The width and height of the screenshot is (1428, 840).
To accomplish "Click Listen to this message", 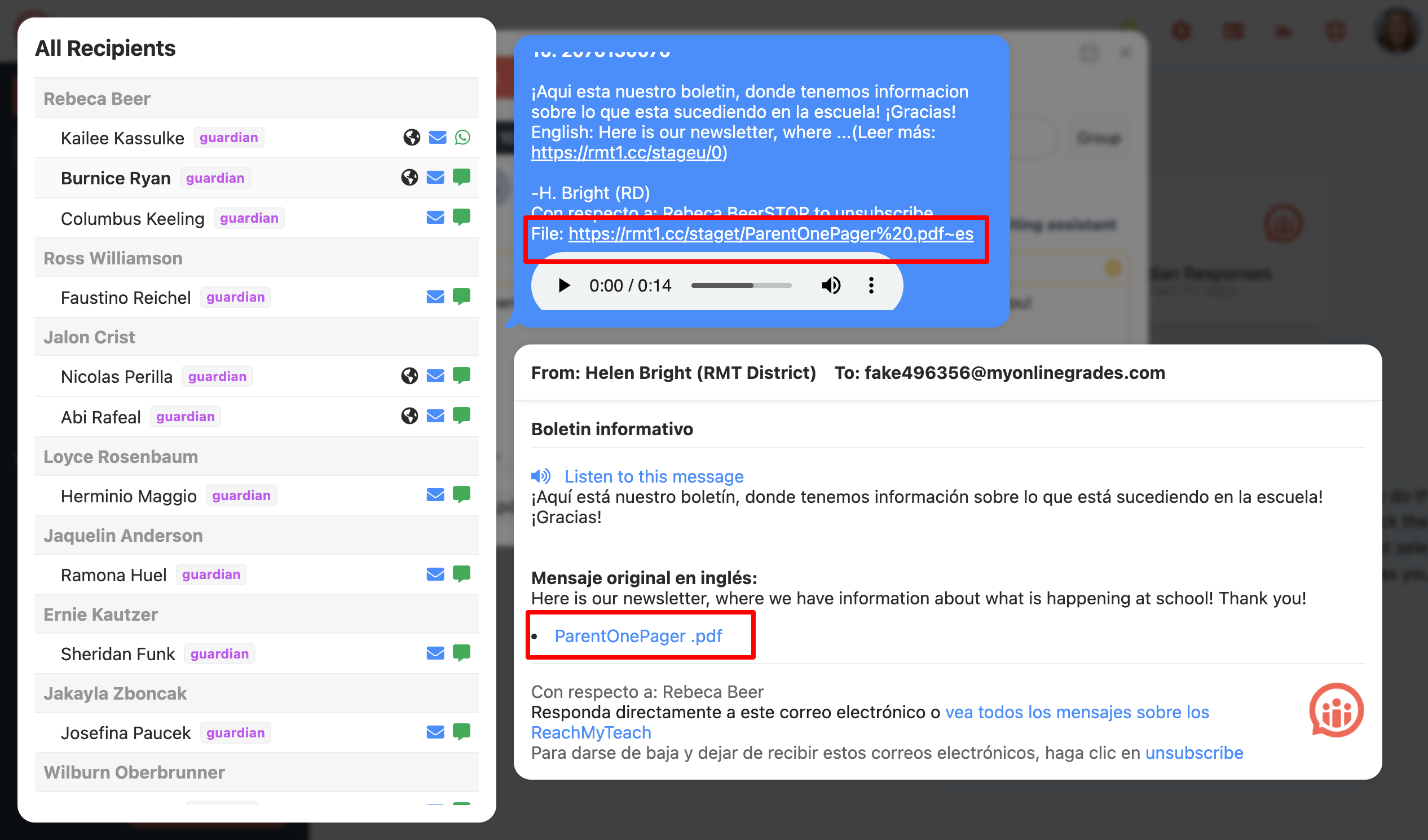I will tap(653, 476).
